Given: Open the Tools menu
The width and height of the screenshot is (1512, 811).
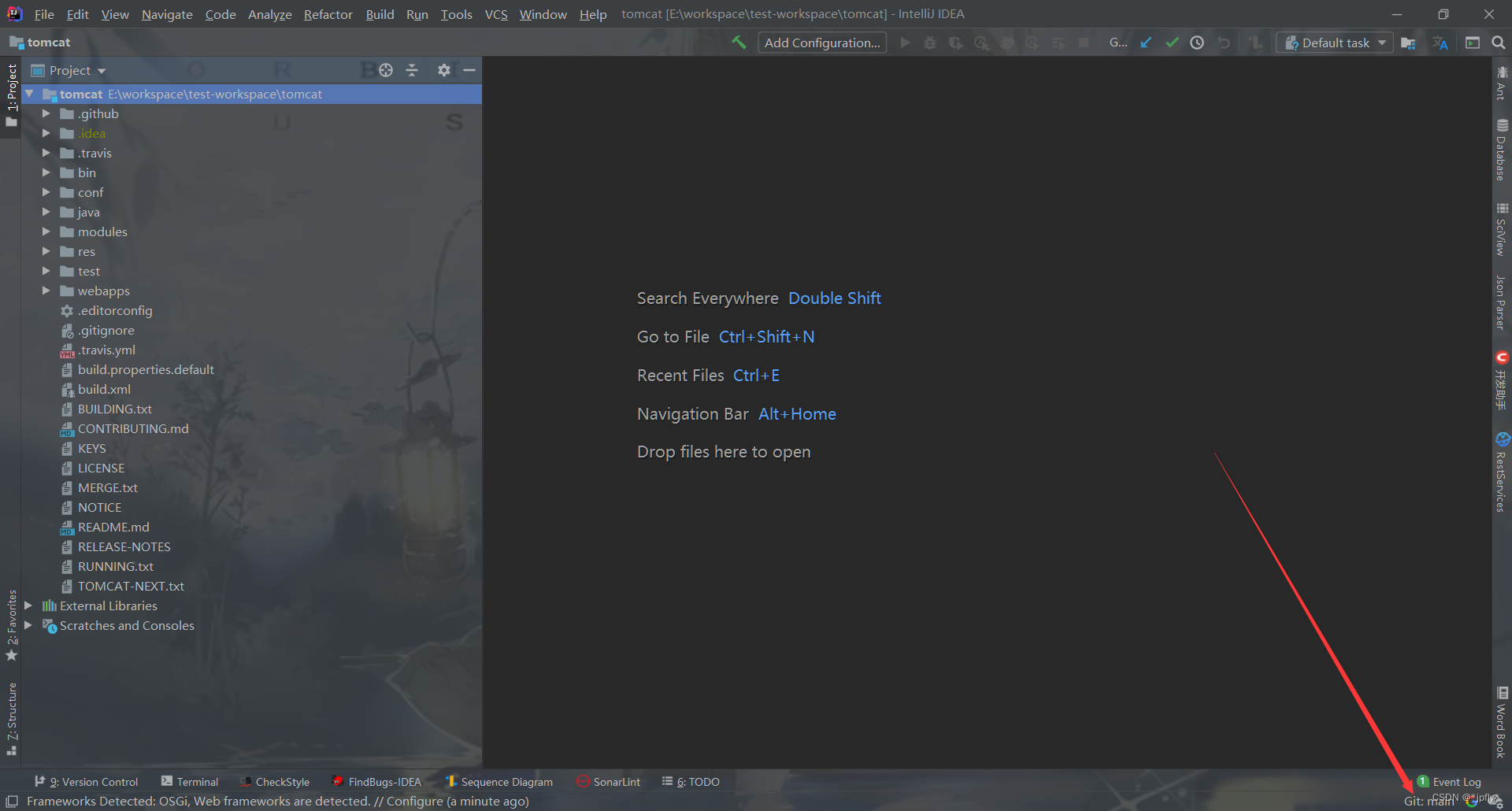Looking at the screenshot, I should pos(457,14).
